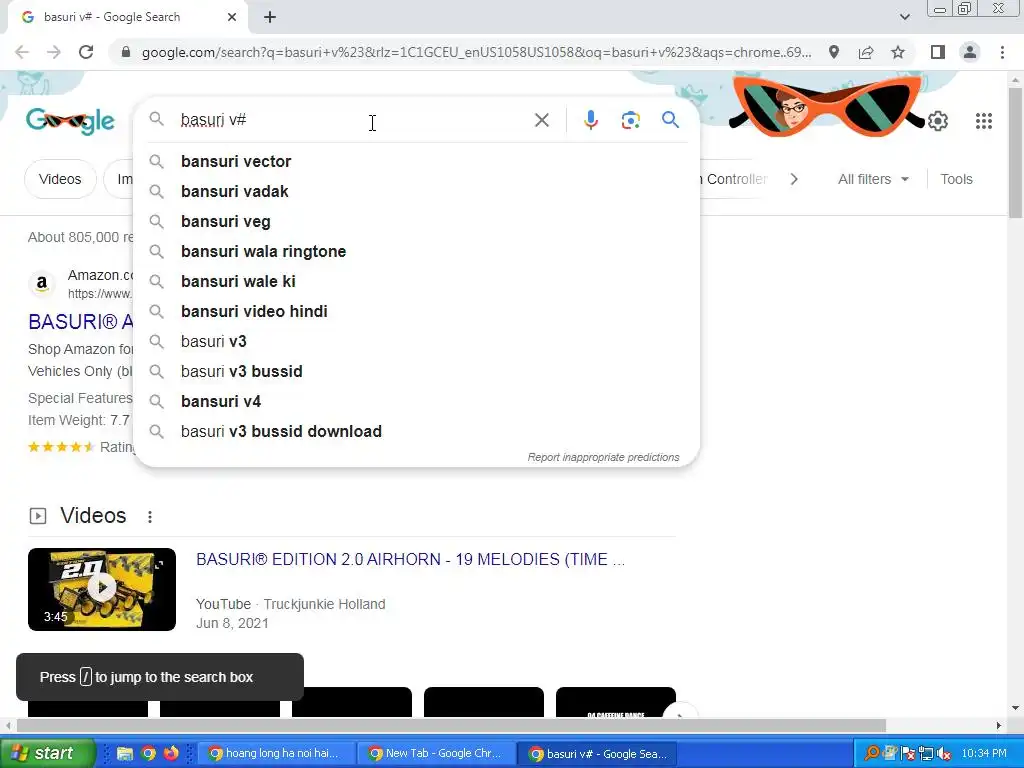This screenshot has width=1024, height=768.
Task: Close the 'basuri v# - Google Search' tab
Action: click(x=232, y=17)
